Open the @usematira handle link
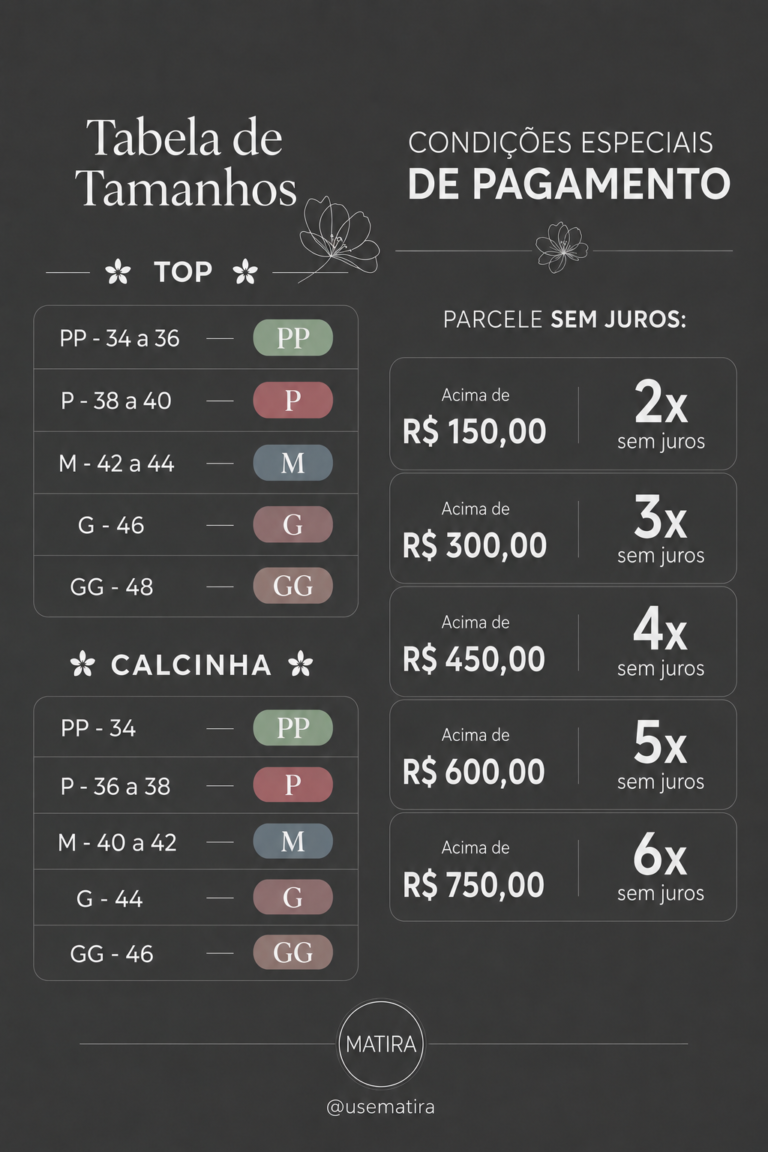The width and height of the screenshot is (768, 1152). 381,1106
